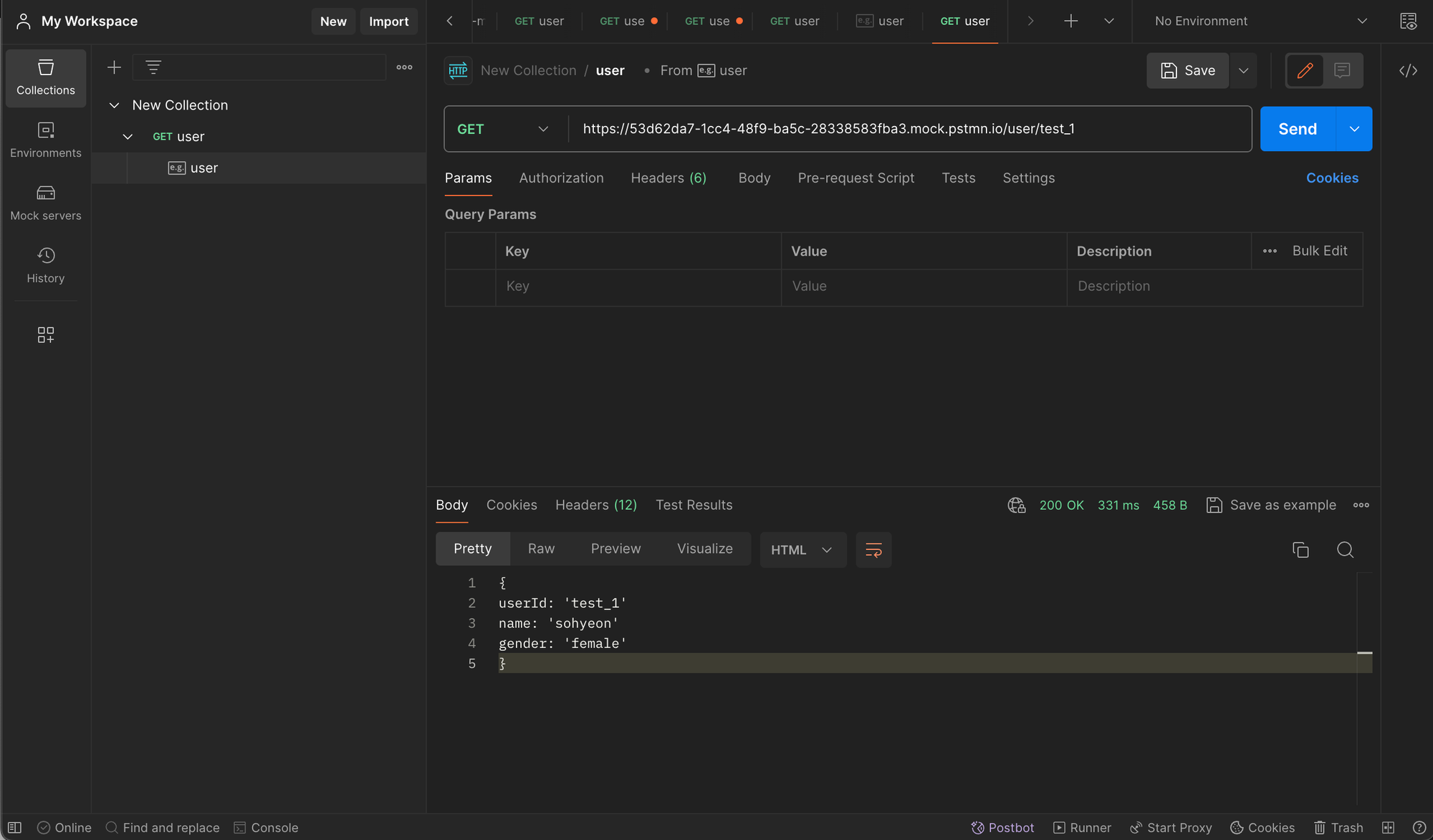Toggle line wrap in response viewer
The image size is (1433, 840).
873,549
